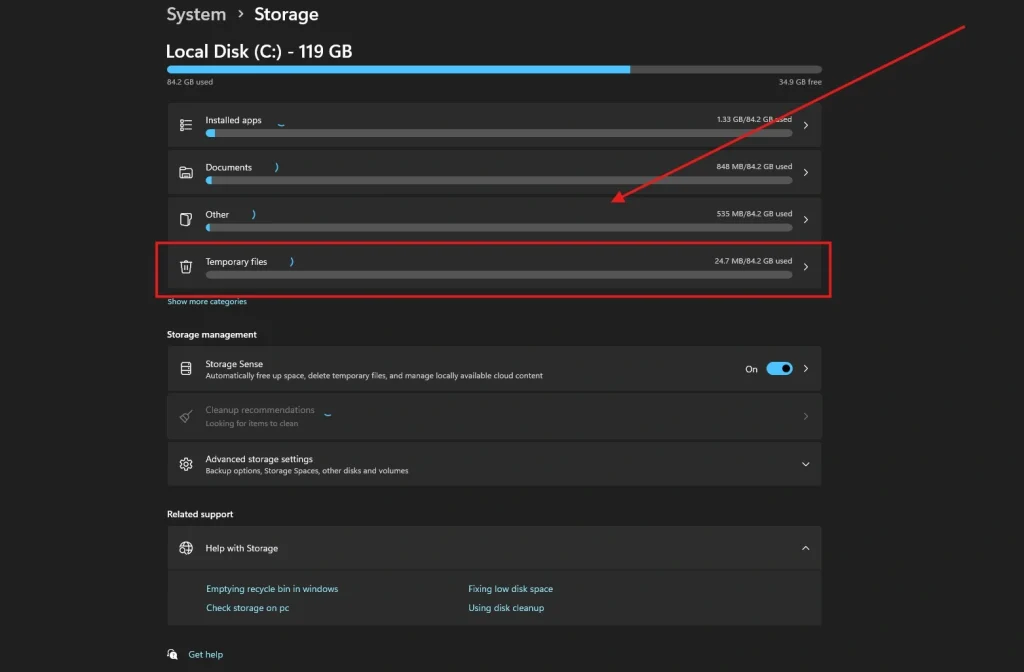The image size is (1024, 672).
Task: Click the Help with Storage globe icon
Action: [x=186, y=548]
